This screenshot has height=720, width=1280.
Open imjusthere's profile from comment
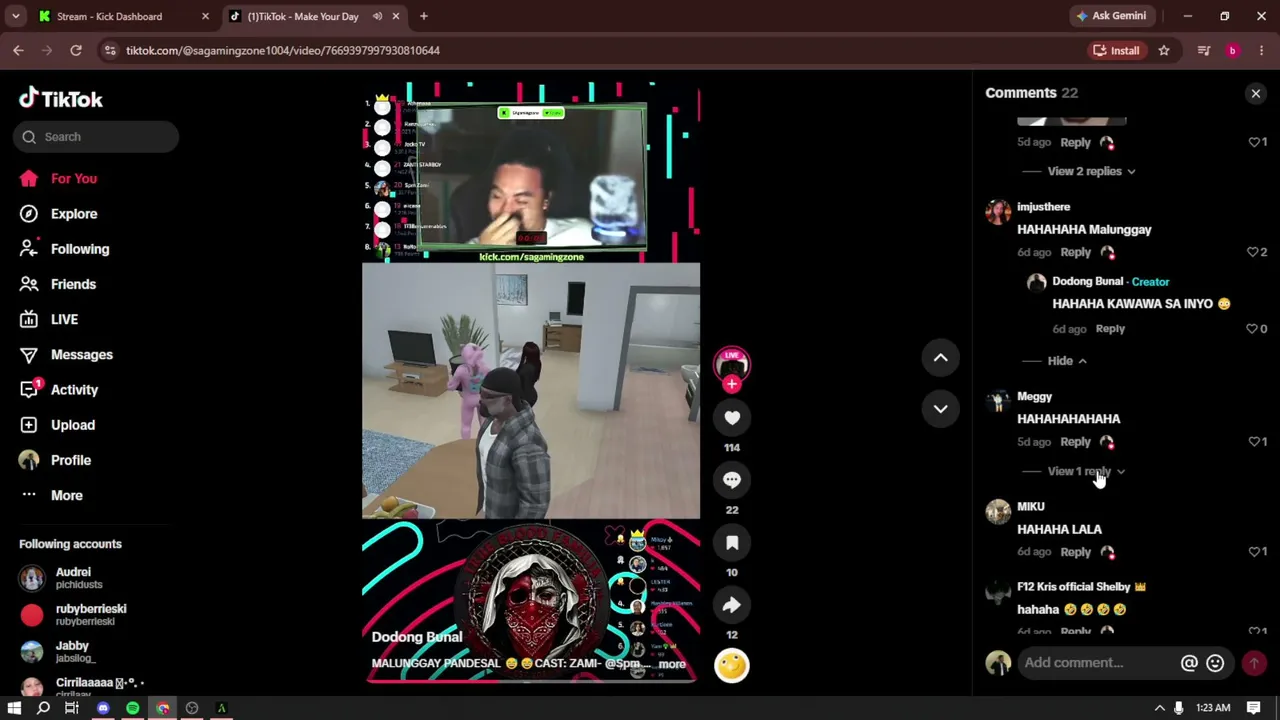point(1043,207)
